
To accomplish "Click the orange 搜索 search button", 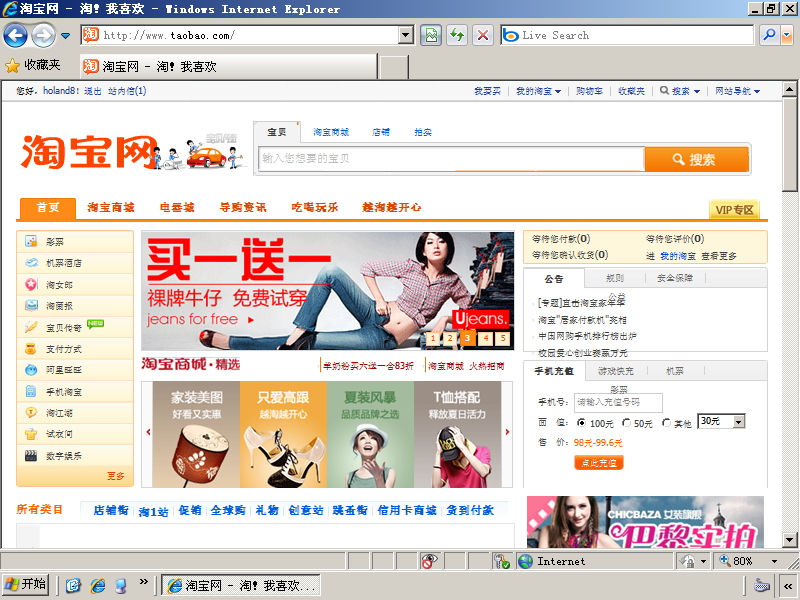I will (697, 159).
